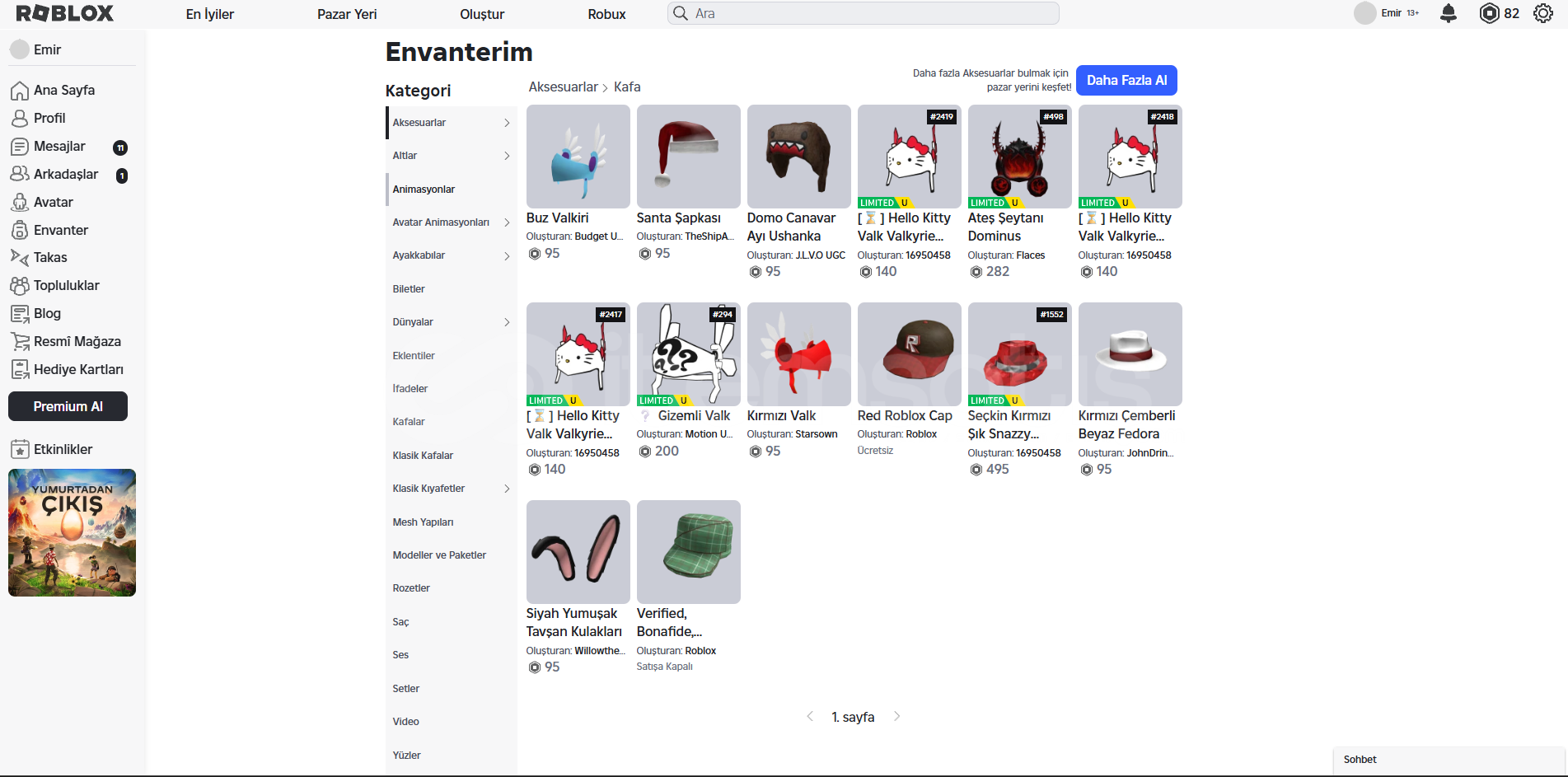Open the Kırmızı Çemberli Beyaz Fedora thumbnail
The width and height of the screenshot is (1568, 777).
pyautogui.click(x=1130, y=354)
